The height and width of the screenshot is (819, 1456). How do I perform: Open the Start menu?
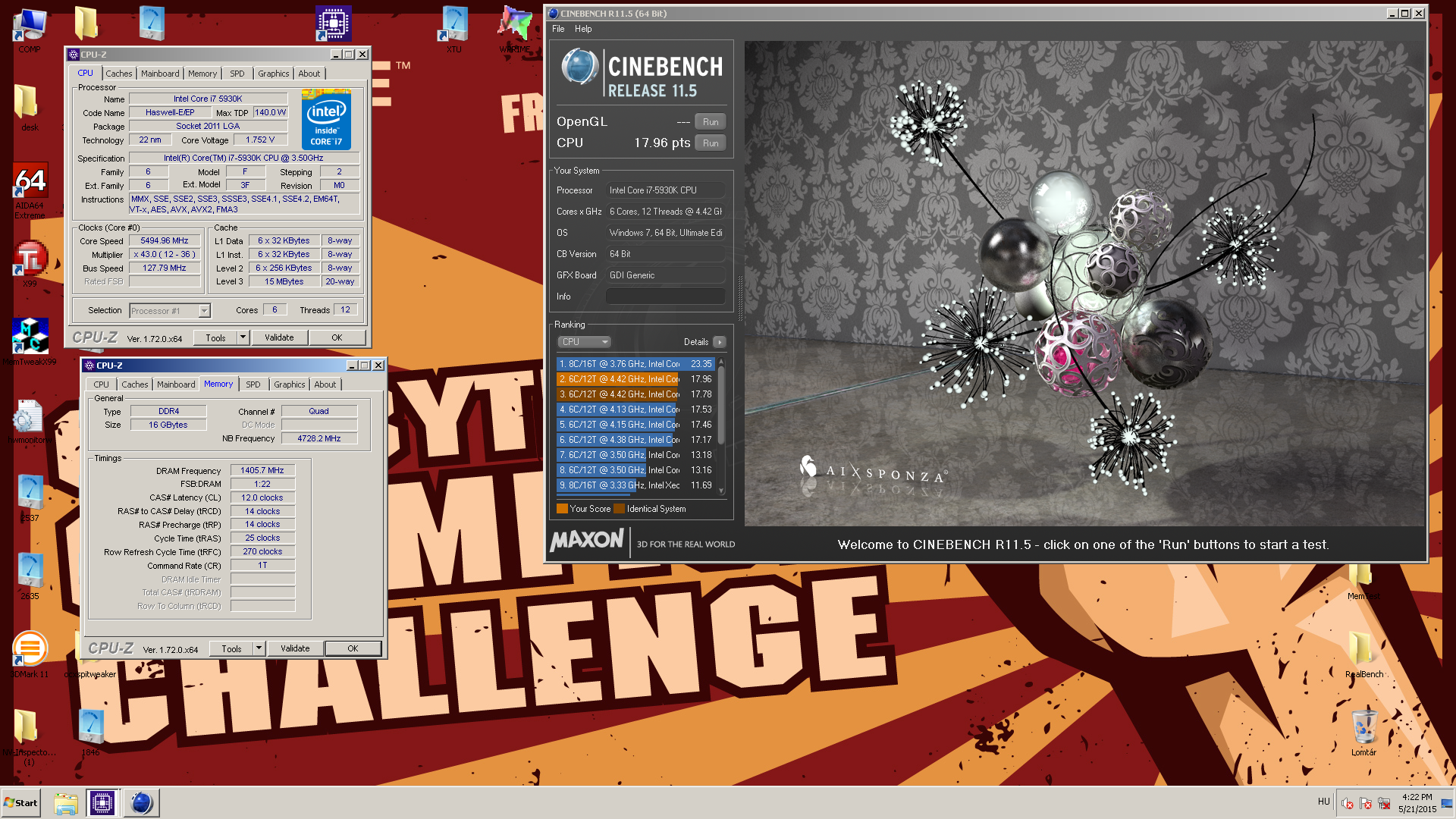pyautogui.click(x=20, y=803)
